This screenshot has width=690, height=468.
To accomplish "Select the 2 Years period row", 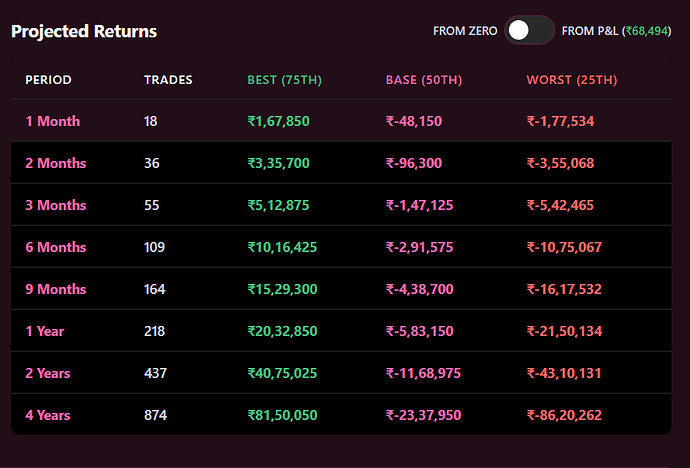I will [x=48, y=373].
